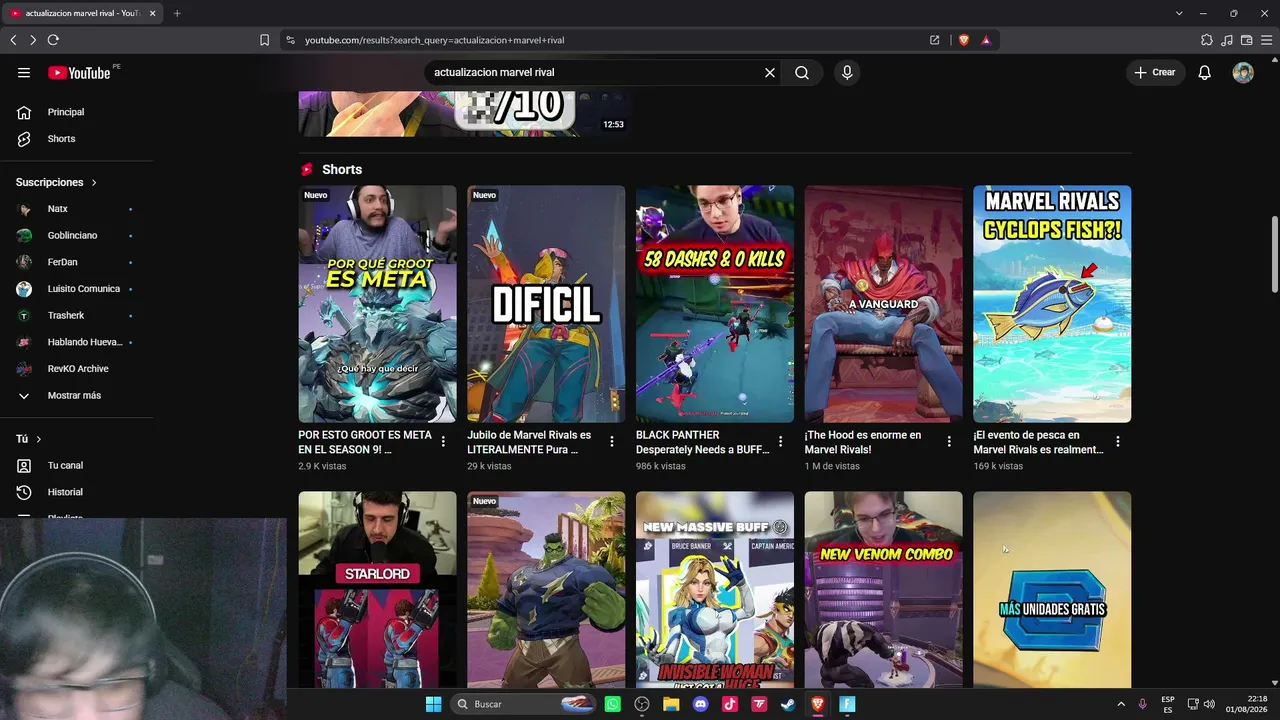The height and width of the screenshot is (720, 1280).
Task: Play the DIFICIL Jubilo short thumbnail
Action: (546, 304)
